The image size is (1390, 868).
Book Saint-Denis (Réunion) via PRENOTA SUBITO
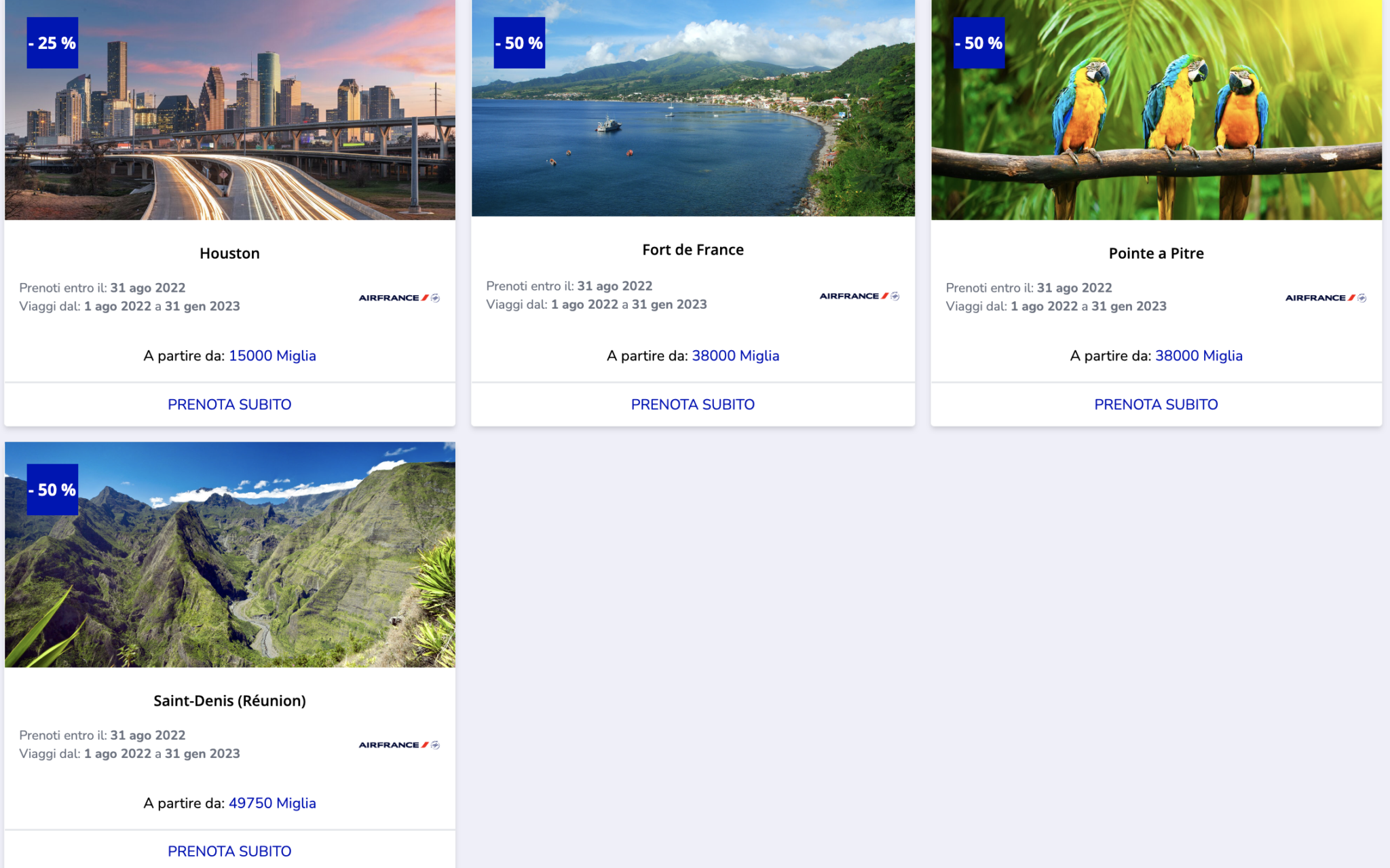pos(229,851)
